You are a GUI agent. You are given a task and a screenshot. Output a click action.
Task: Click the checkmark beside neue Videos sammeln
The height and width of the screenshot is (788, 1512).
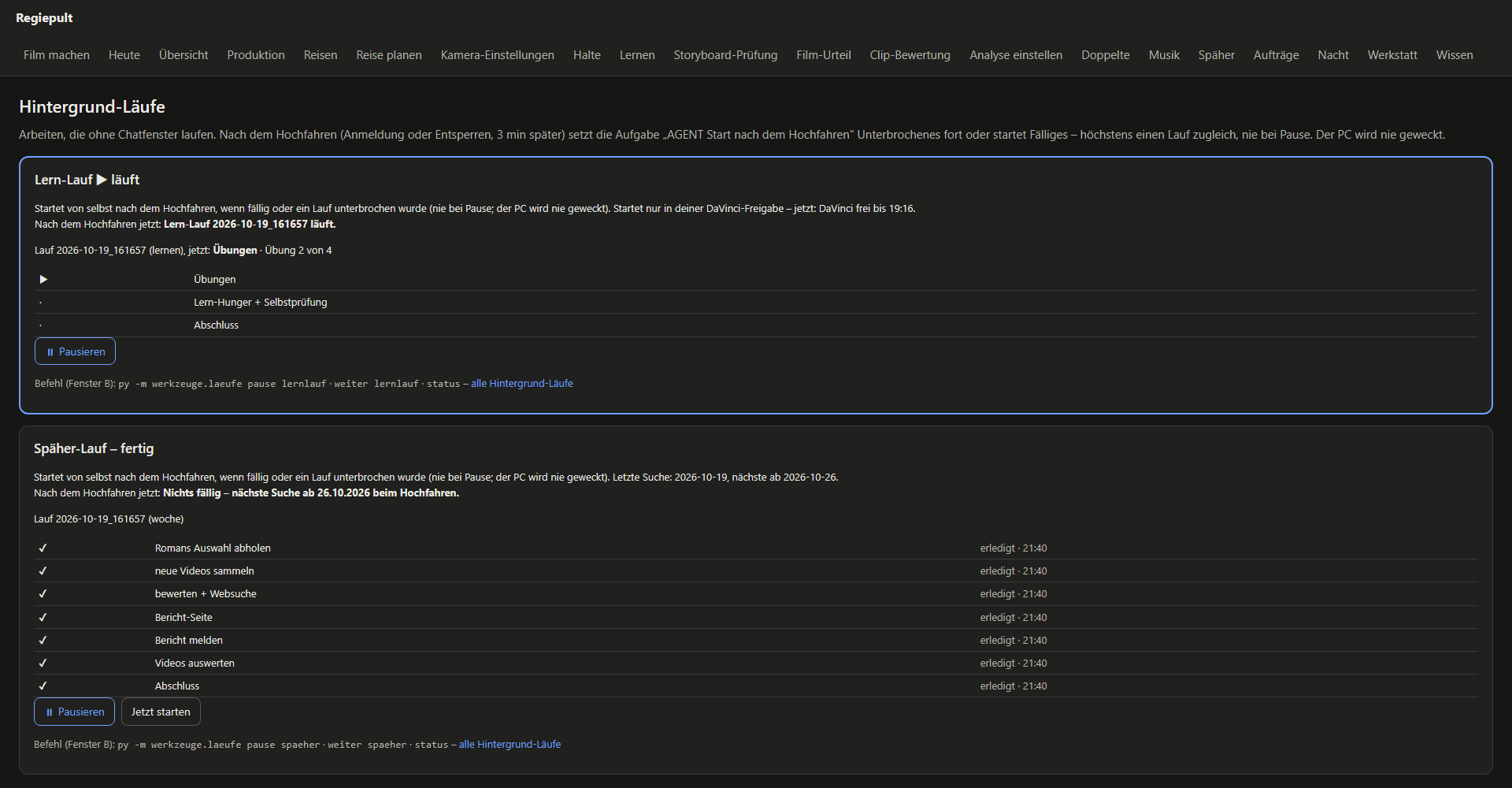click(x=43, y=571)
